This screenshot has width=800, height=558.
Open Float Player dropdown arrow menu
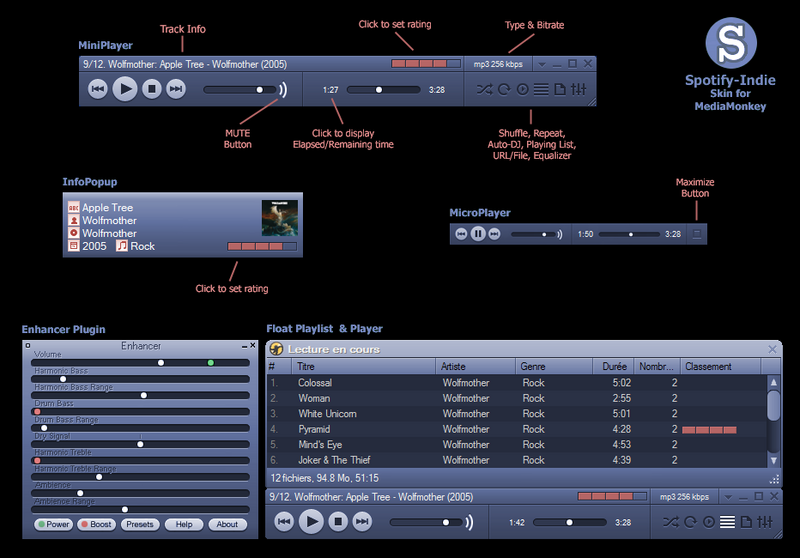728,497
